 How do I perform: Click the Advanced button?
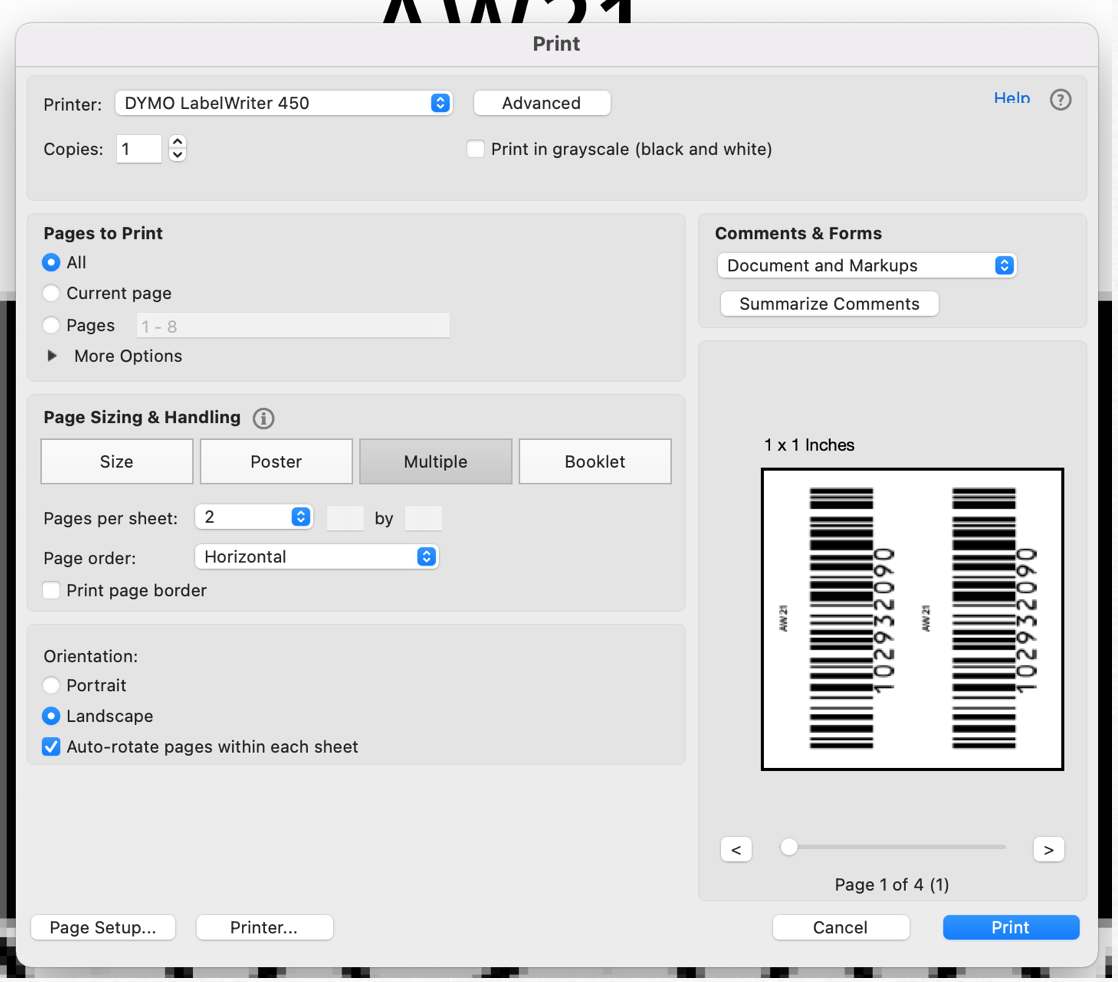pos(542,103)
